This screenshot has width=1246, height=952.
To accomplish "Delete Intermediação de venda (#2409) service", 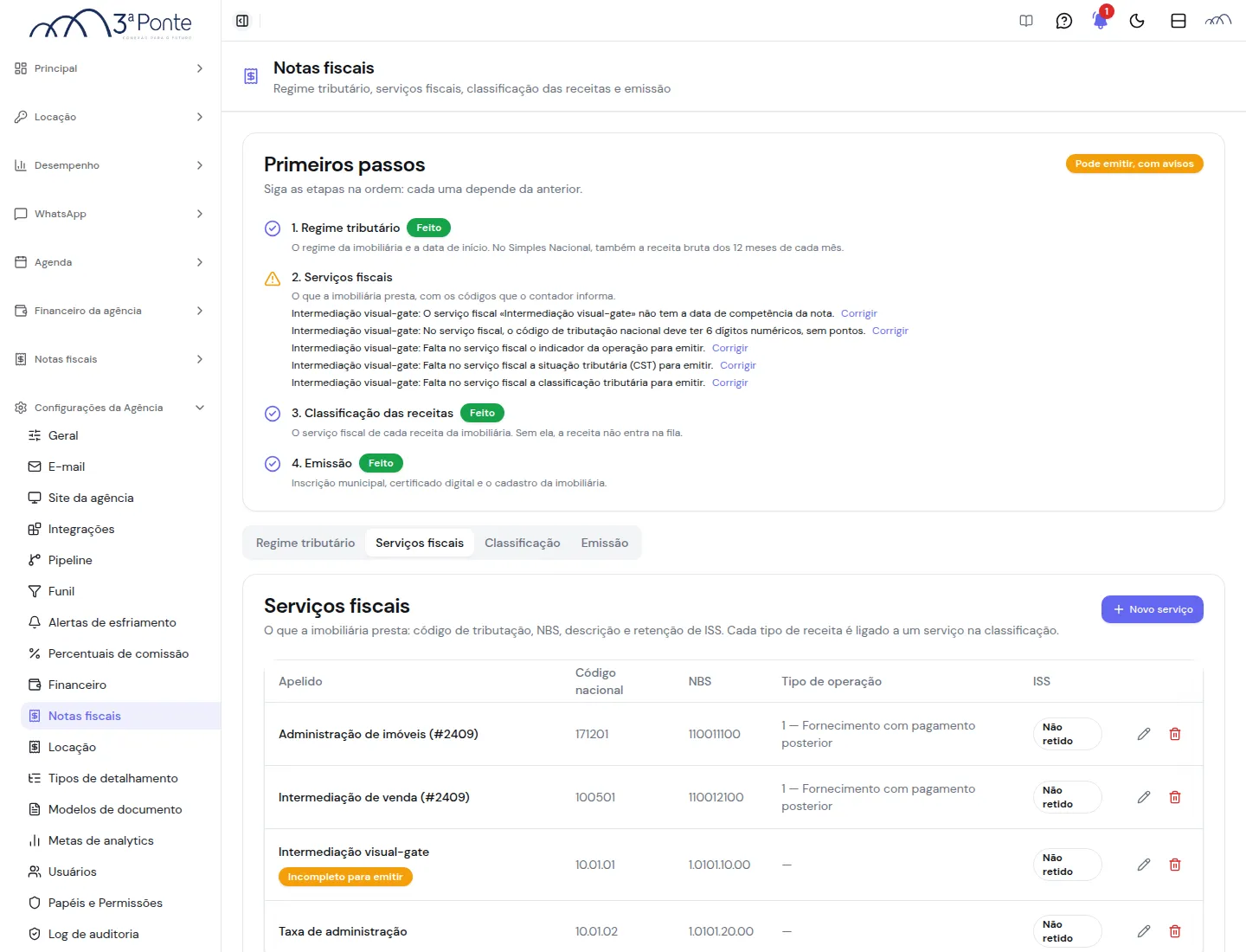I will coord(1175,797).
